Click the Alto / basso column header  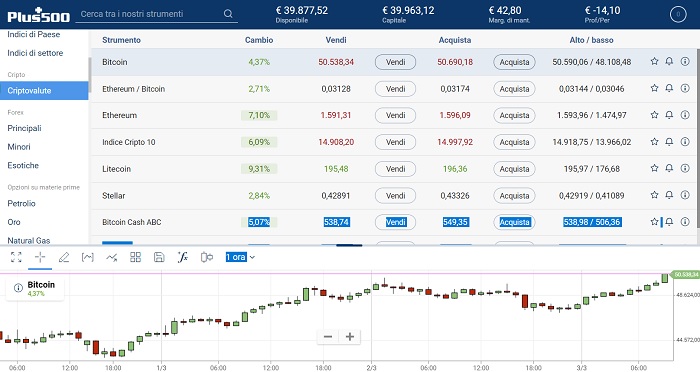[x=591, y=40]
